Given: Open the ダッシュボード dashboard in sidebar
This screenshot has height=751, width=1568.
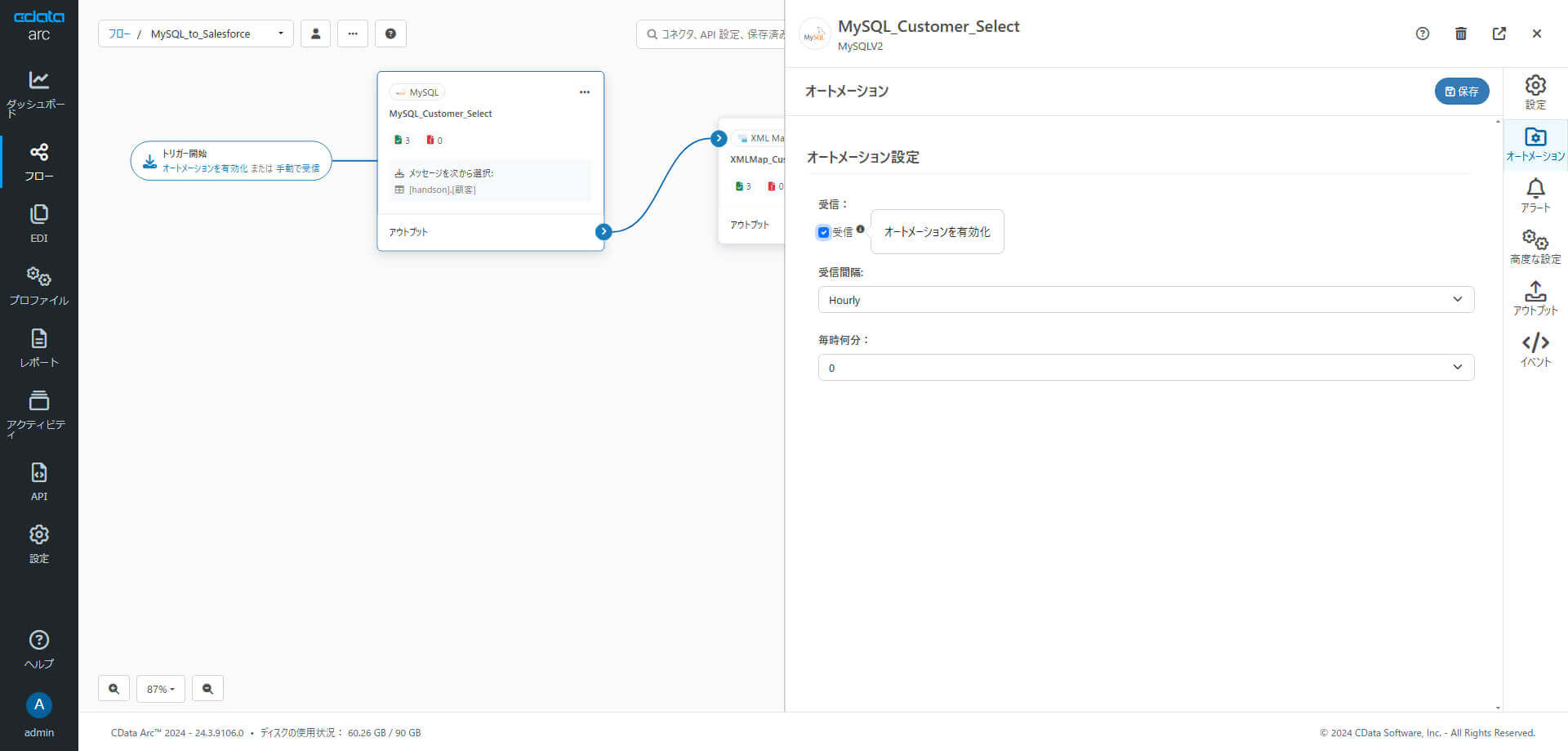Looking at the screenshot, I should (38, 94).
